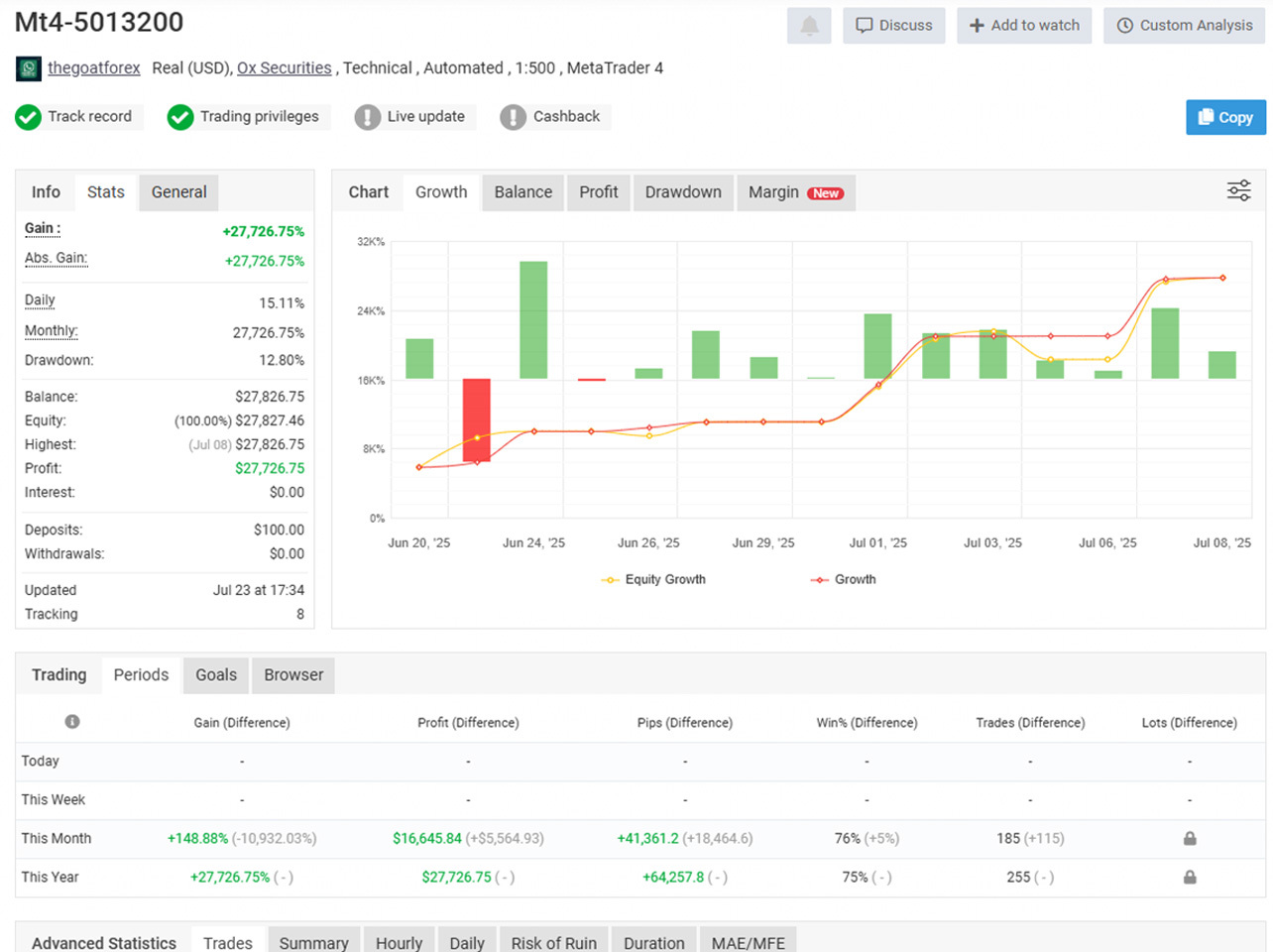Click the lock icon in This Year row
The width and height of the screenshot is (1273, 952).
point(1190,877)
